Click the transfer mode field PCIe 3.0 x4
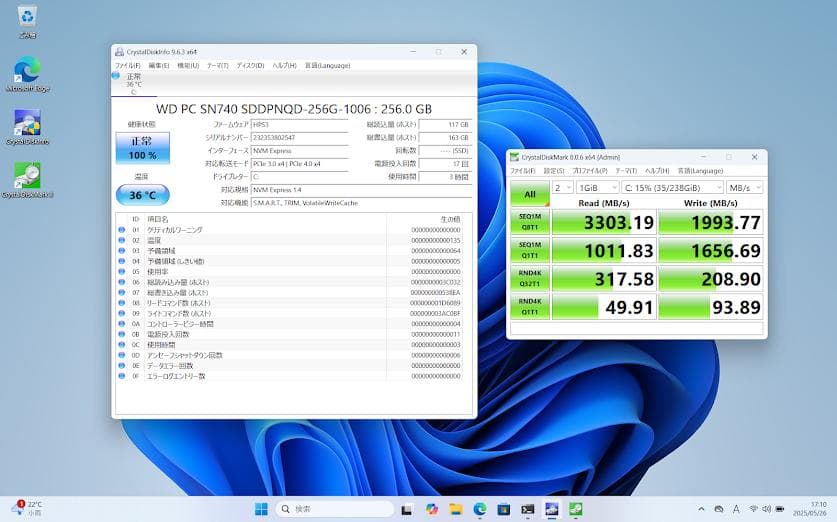Viewport: 837px width, 522px height. [299, 164]
